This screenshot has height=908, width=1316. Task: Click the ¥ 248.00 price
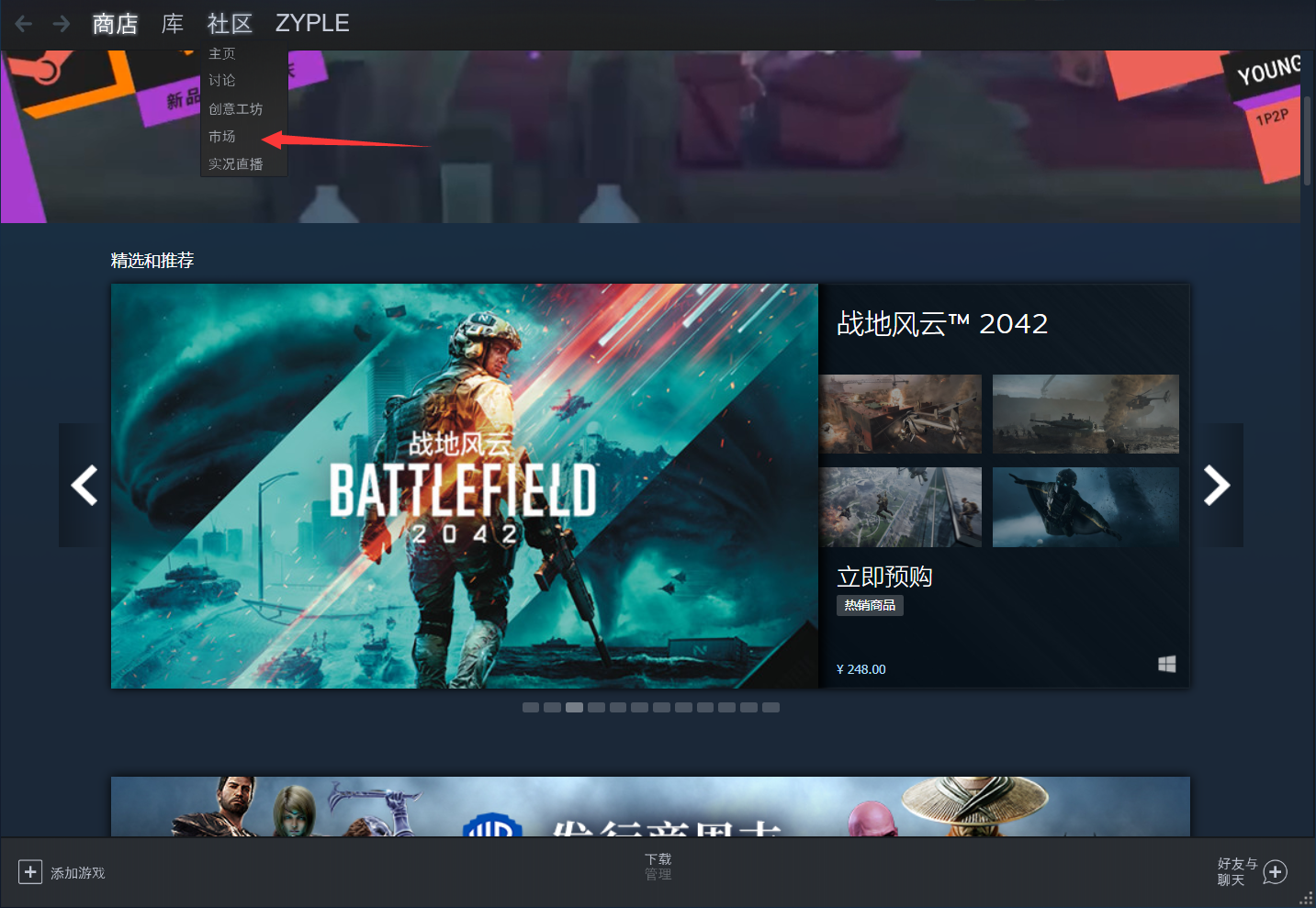click(x=861, y=669)
